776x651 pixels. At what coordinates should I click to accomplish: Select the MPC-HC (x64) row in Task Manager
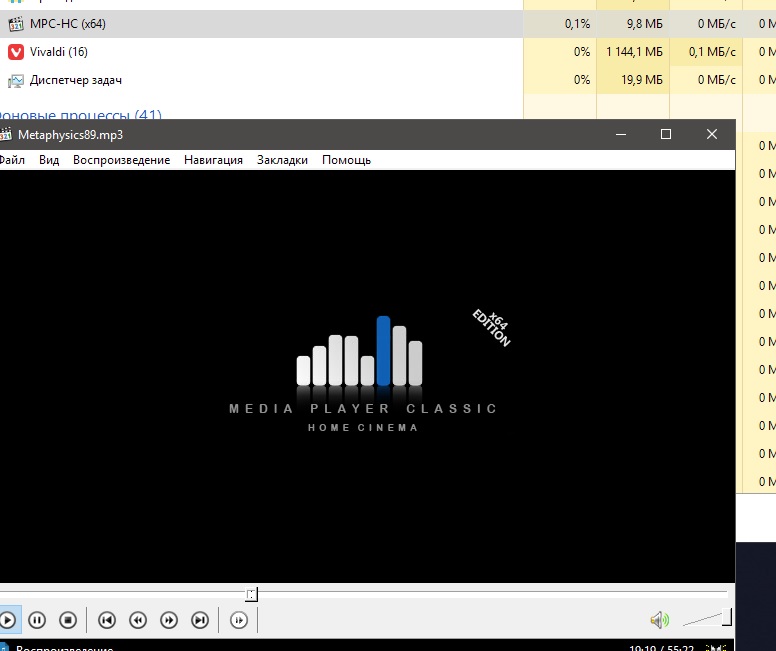[x=388, y=24]
